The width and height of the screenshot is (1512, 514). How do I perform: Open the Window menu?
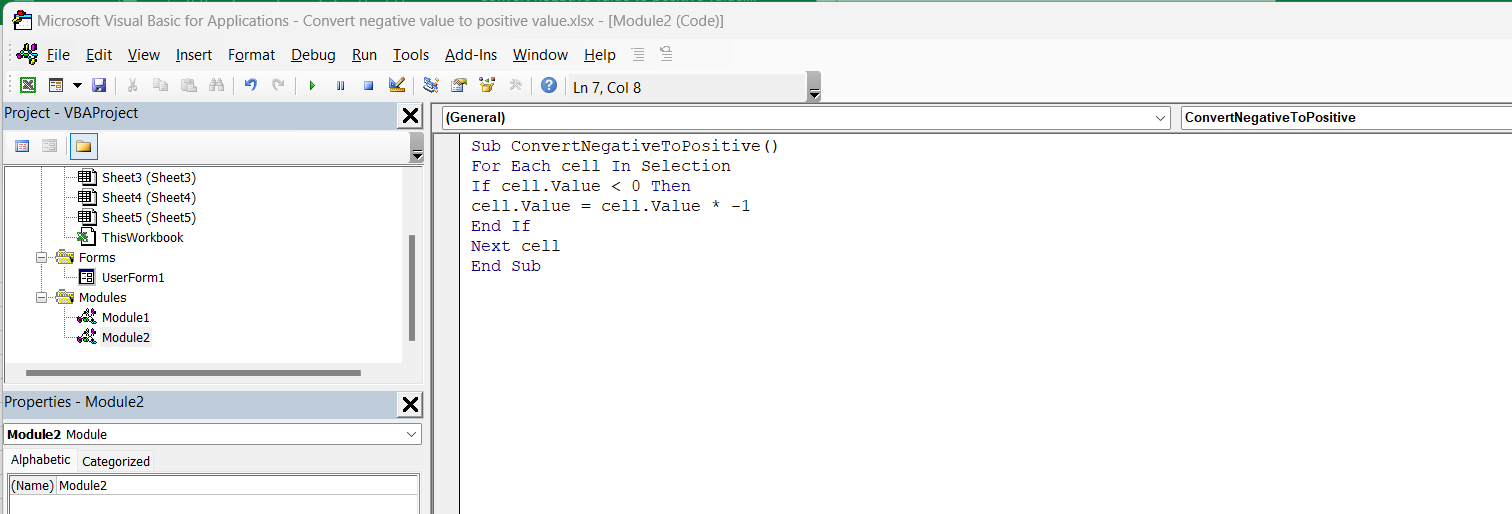[x=540, y=55]
